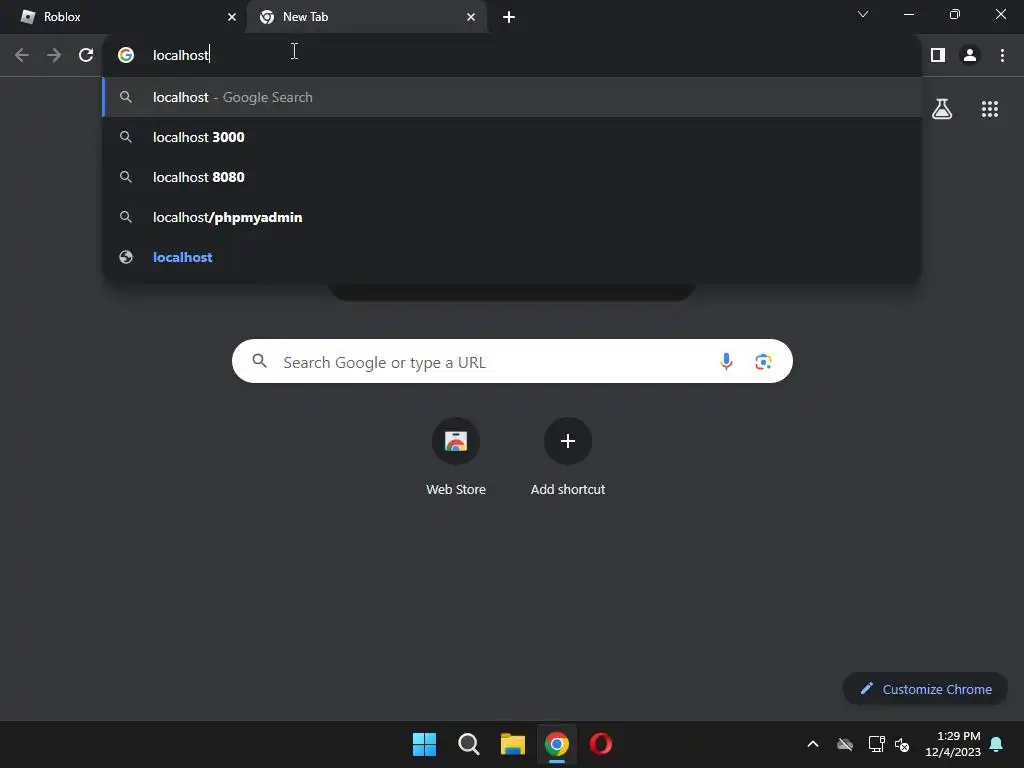
Task: Click the address bar containing localhost
Action: (x=512, y=55)
